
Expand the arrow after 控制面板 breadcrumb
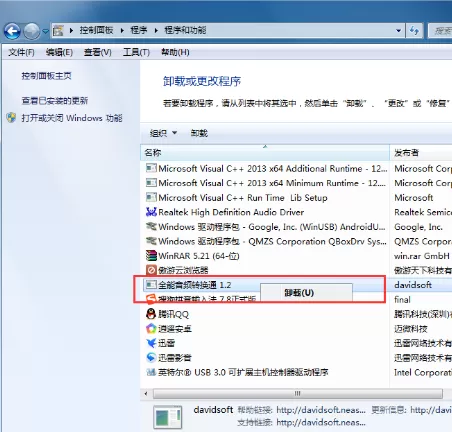pyautogui.click(x=122, y=31)
